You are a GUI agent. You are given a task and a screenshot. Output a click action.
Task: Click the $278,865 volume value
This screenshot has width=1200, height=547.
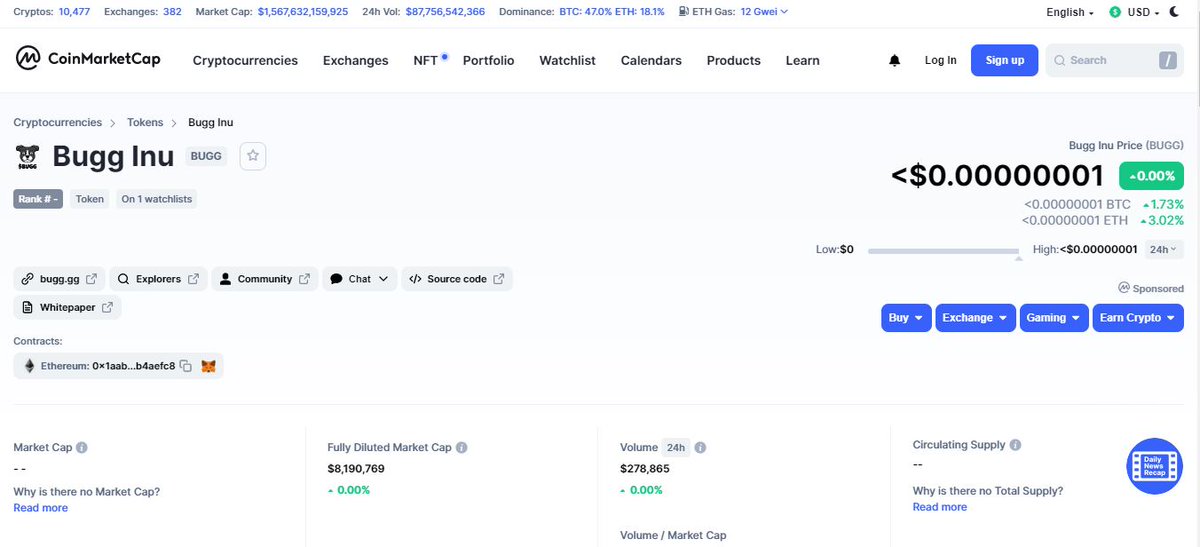[645, 468]
